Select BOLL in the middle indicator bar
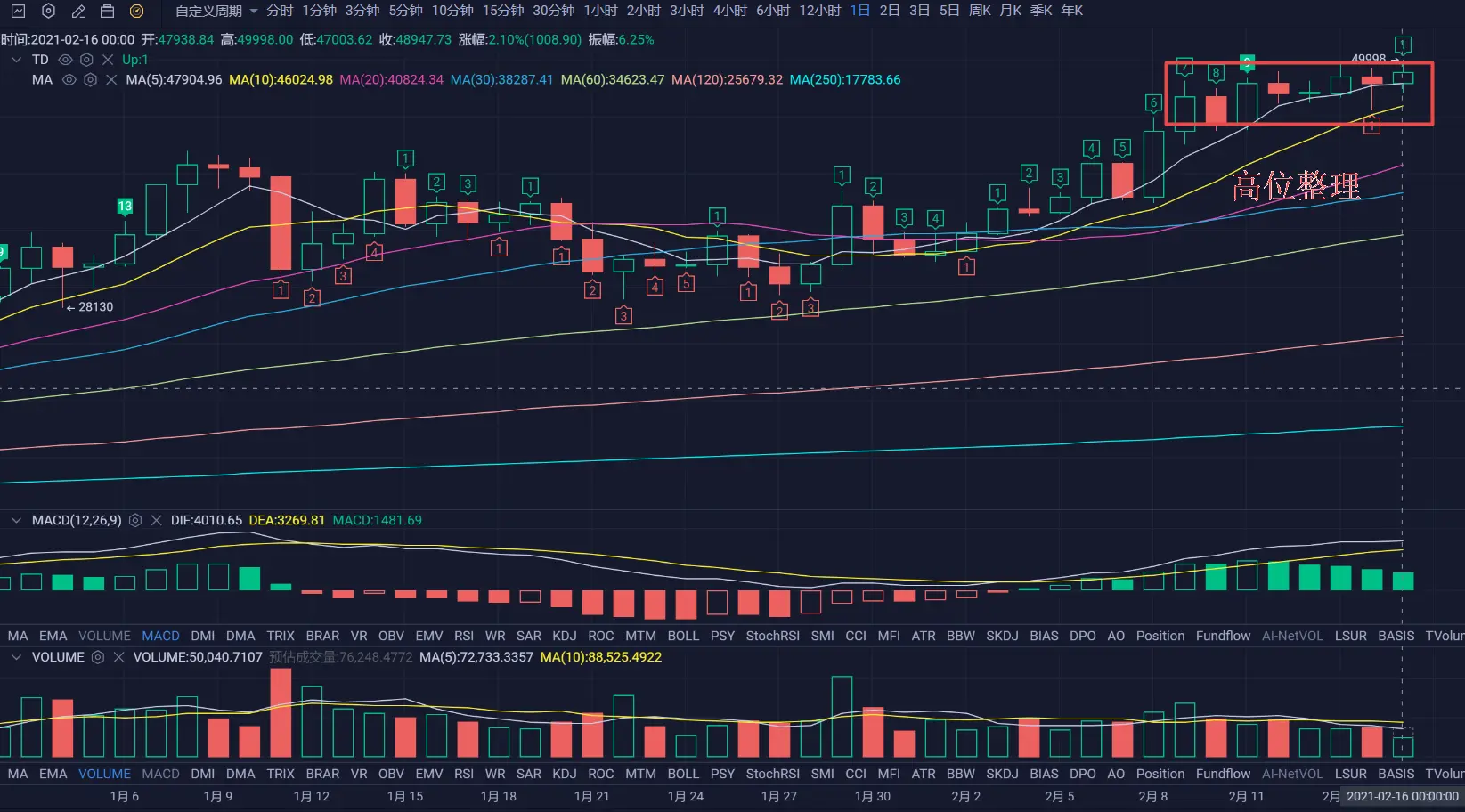The image size is (1465, 812). click(683, 636)
